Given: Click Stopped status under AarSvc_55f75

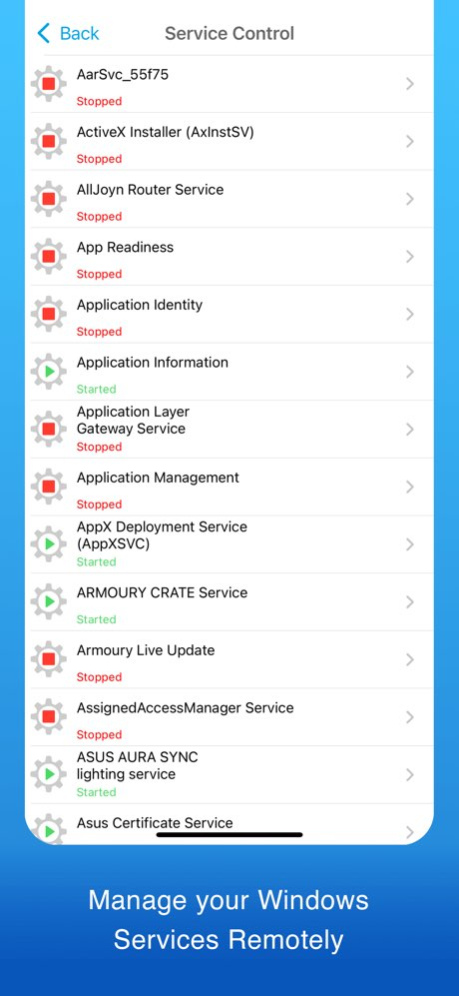Looking at the screenshot, I should [x=99, y=102].
